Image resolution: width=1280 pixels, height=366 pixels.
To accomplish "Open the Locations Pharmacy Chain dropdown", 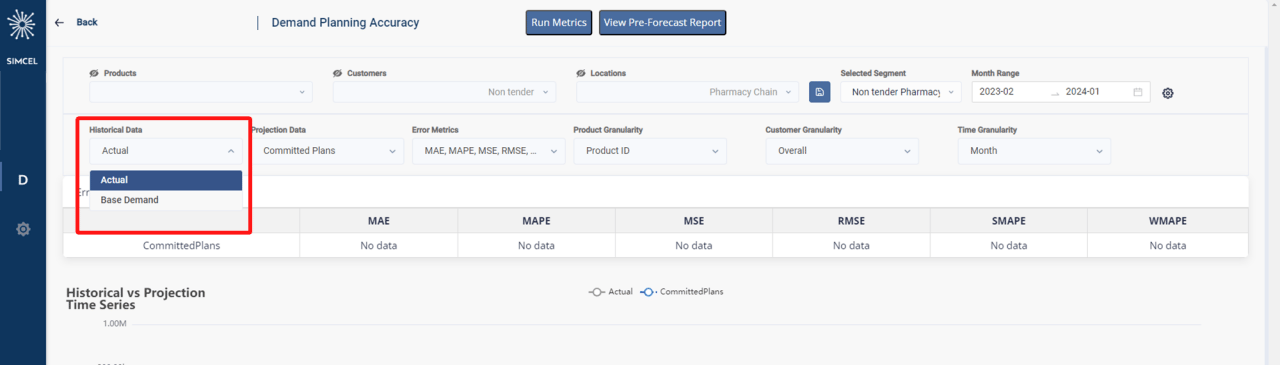I will (688, 92).
